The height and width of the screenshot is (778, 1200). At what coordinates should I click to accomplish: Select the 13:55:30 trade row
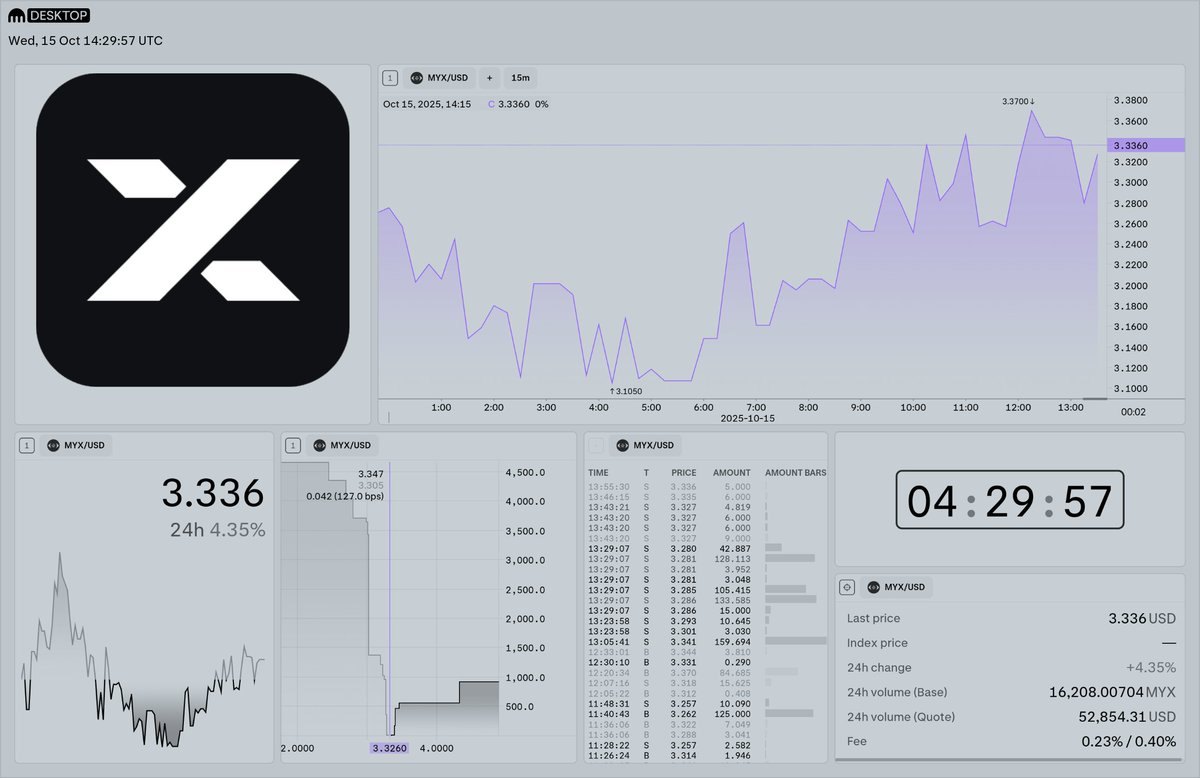pos(707,485)
